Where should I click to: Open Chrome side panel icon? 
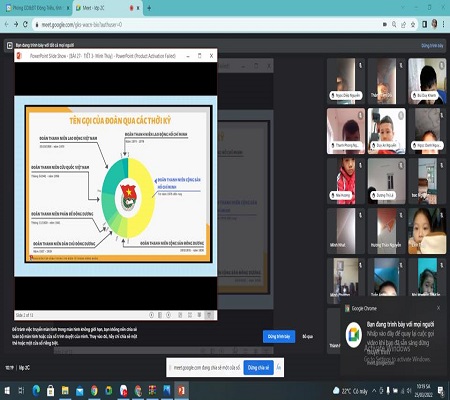coord(424,24)
